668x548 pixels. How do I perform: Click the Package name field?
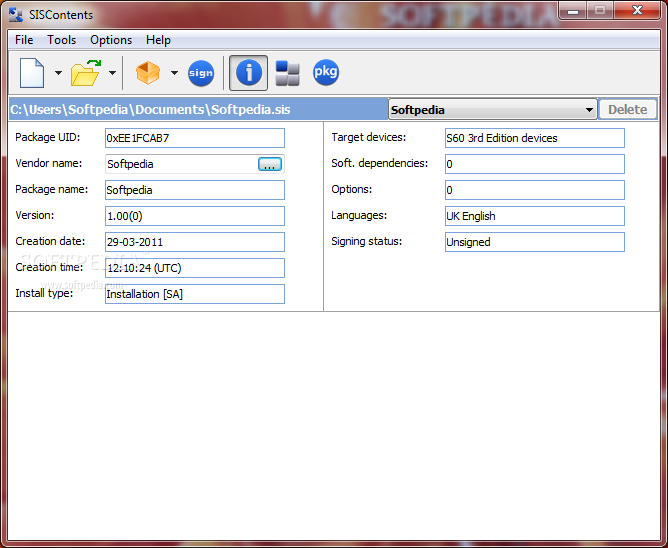[195, 190]
